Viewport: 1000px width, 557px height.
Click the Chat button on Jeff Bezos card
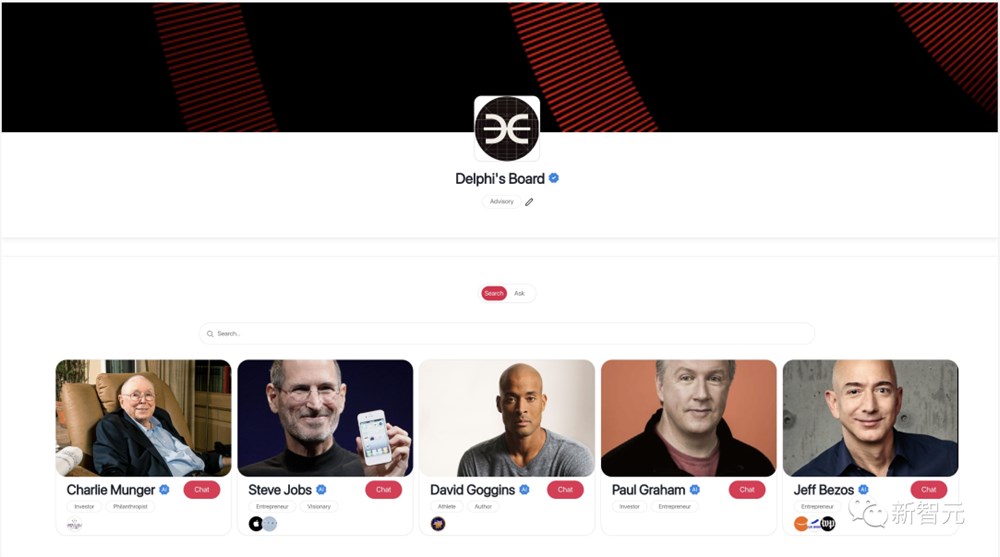coord(929,489)
